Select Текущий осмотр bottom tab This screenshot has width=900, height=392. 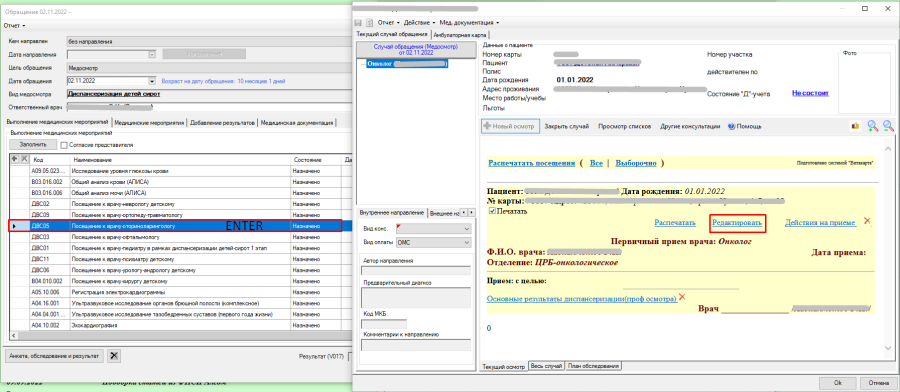pos(503,366)
